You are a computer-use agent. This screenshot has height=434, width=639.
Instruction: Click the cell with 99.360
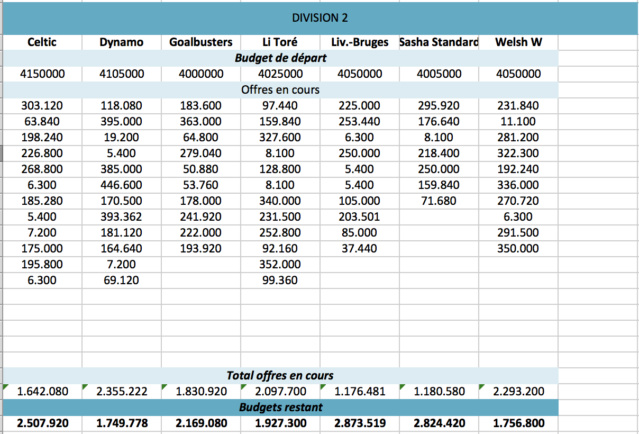(x=280, y=280)
